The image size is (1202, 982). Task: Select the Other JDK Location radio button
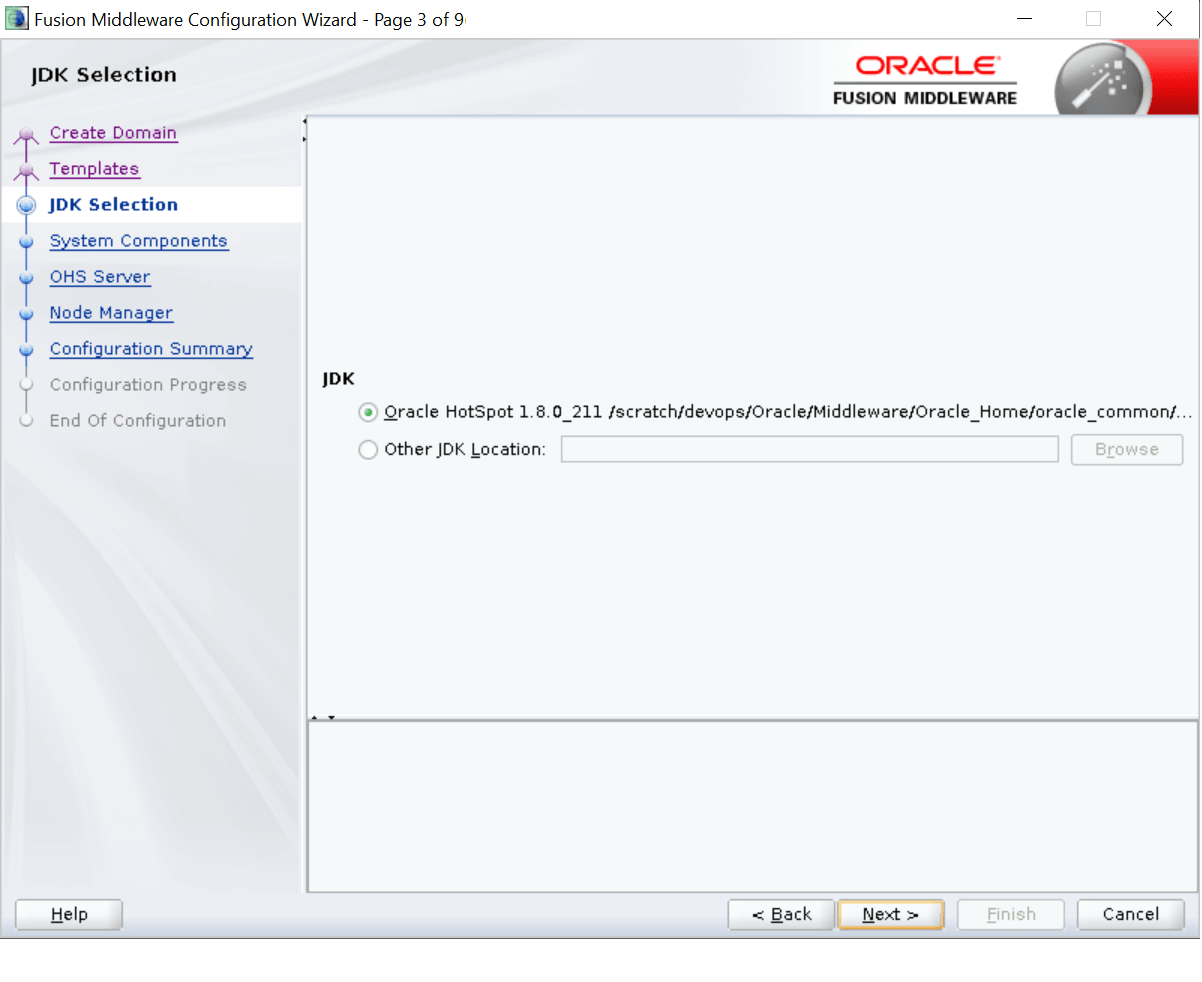(368, 449)
